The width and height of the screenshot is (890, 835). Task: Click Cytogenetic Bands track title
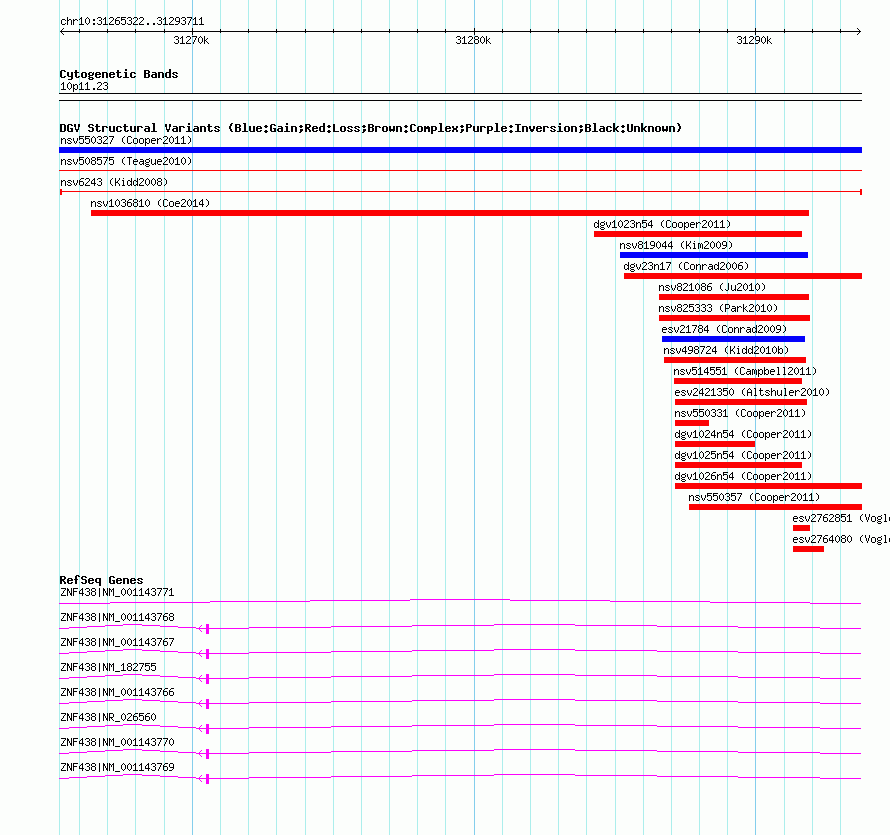[x=119, y=74]
